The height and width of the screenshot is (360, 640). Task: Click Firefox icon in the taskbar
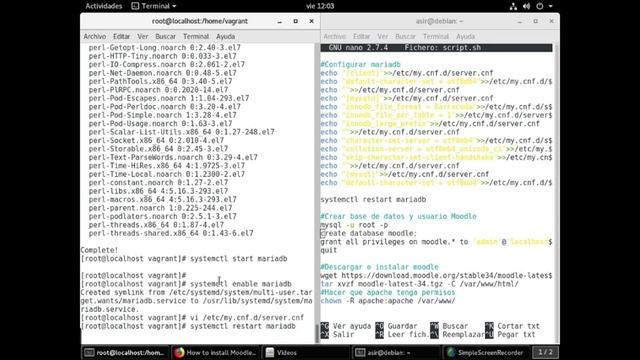(179, 353)
